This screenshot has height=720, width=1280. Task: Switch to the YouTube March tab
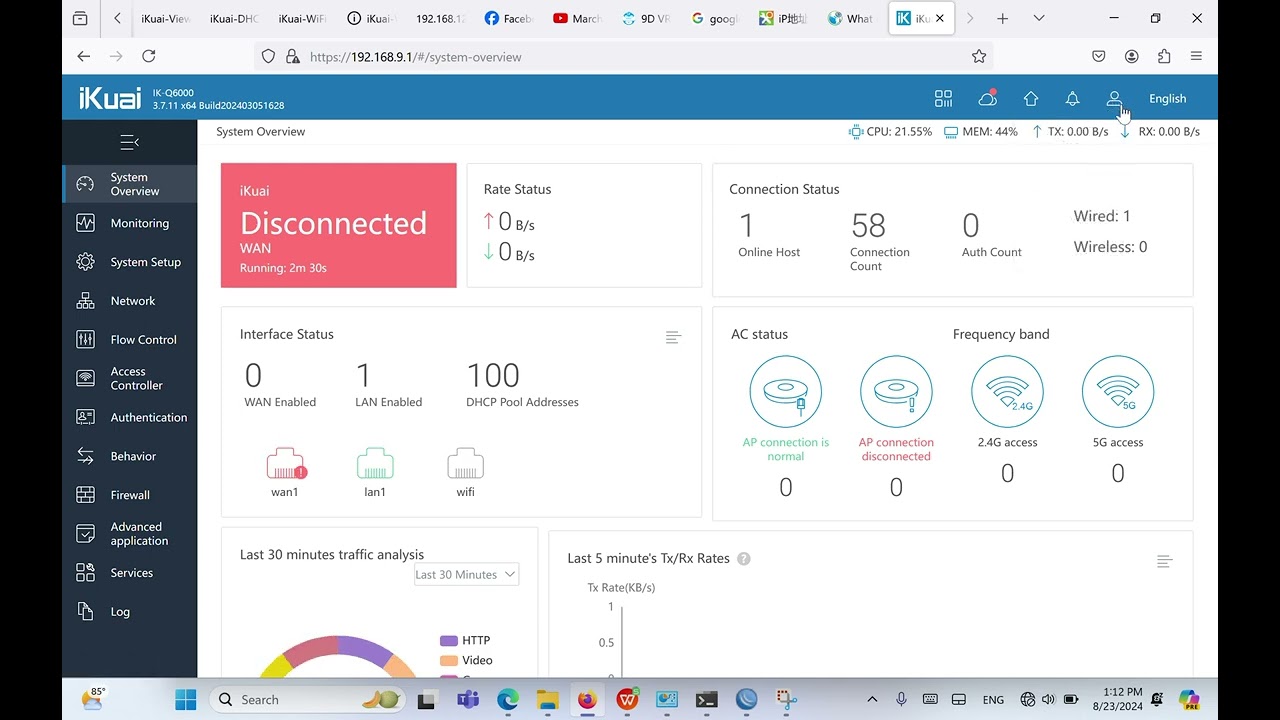pos(577,18)
